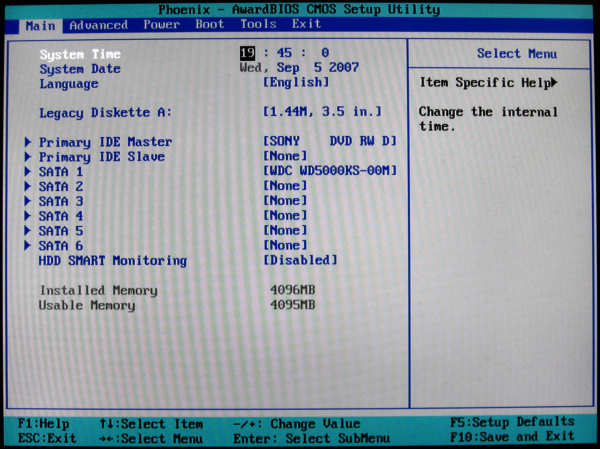Click the Phoenix AwardBIOS title text
600x449 pixels.
tap(299, 9)
